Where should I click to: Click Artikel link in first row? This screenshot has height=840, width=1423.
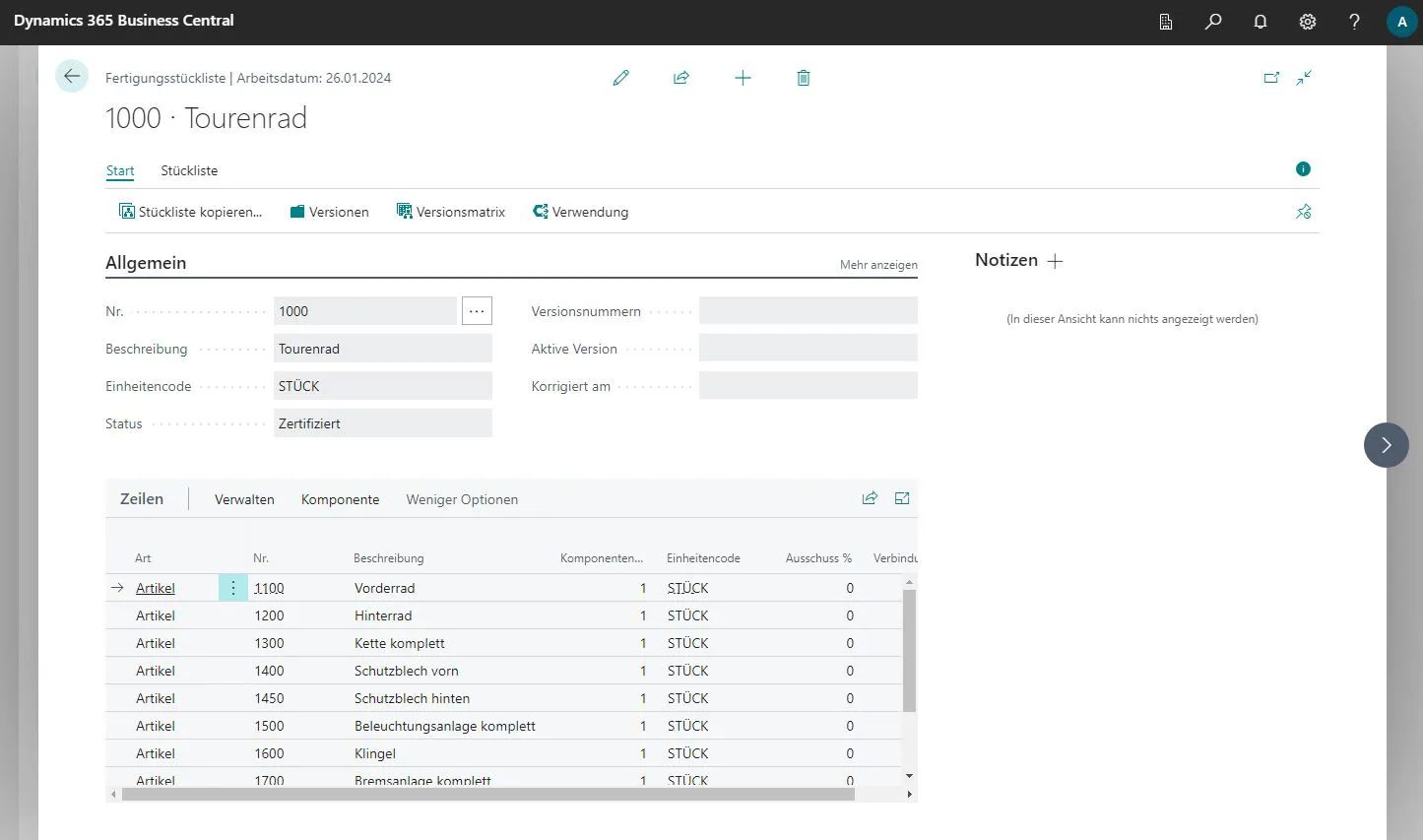click(x=156, y=588)
